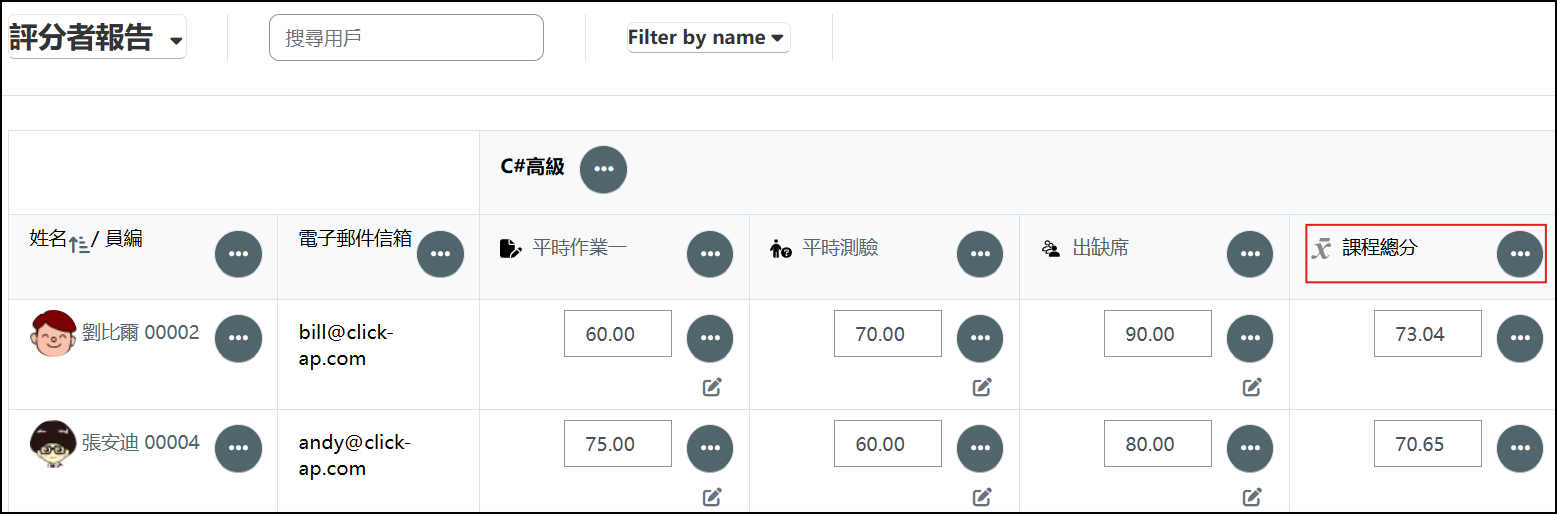Click the 員編 column header text
This screenshot has height=514, width=1557.
click(x=123, y=239)
